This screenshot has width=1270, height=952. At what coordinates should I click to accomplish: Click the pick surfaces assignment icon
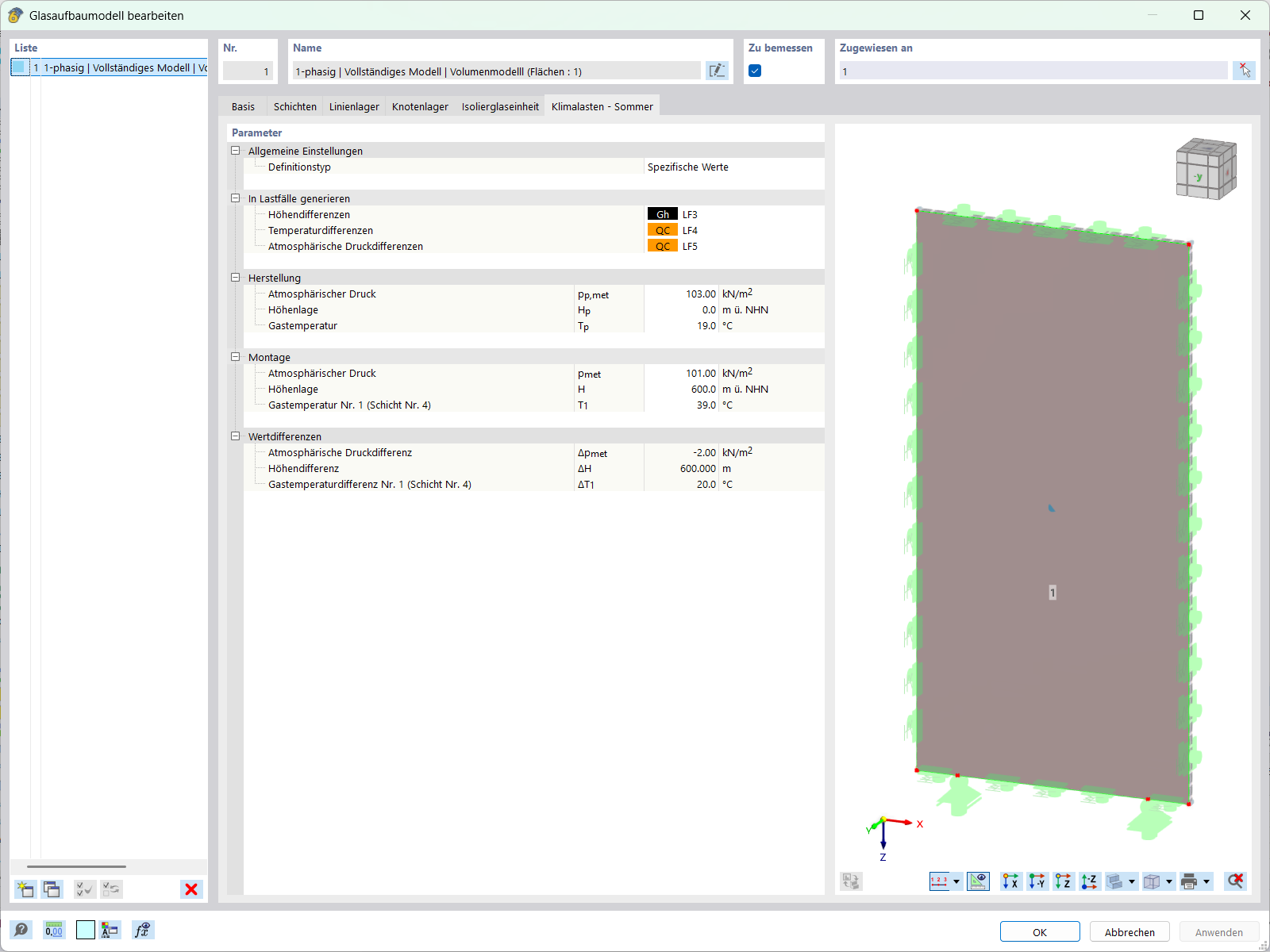coord(1244,71)
